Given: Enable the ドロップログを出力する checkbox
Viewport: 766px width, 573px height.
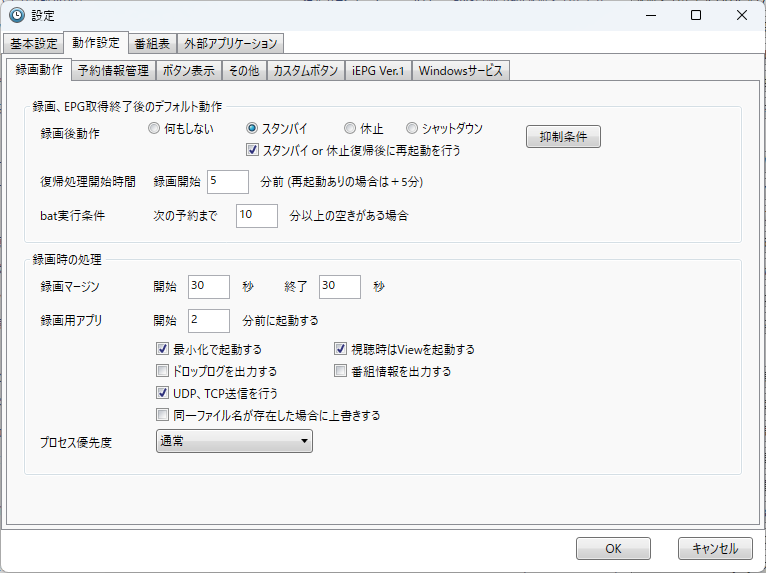Looking at the screenshot, I should point(162,371).
